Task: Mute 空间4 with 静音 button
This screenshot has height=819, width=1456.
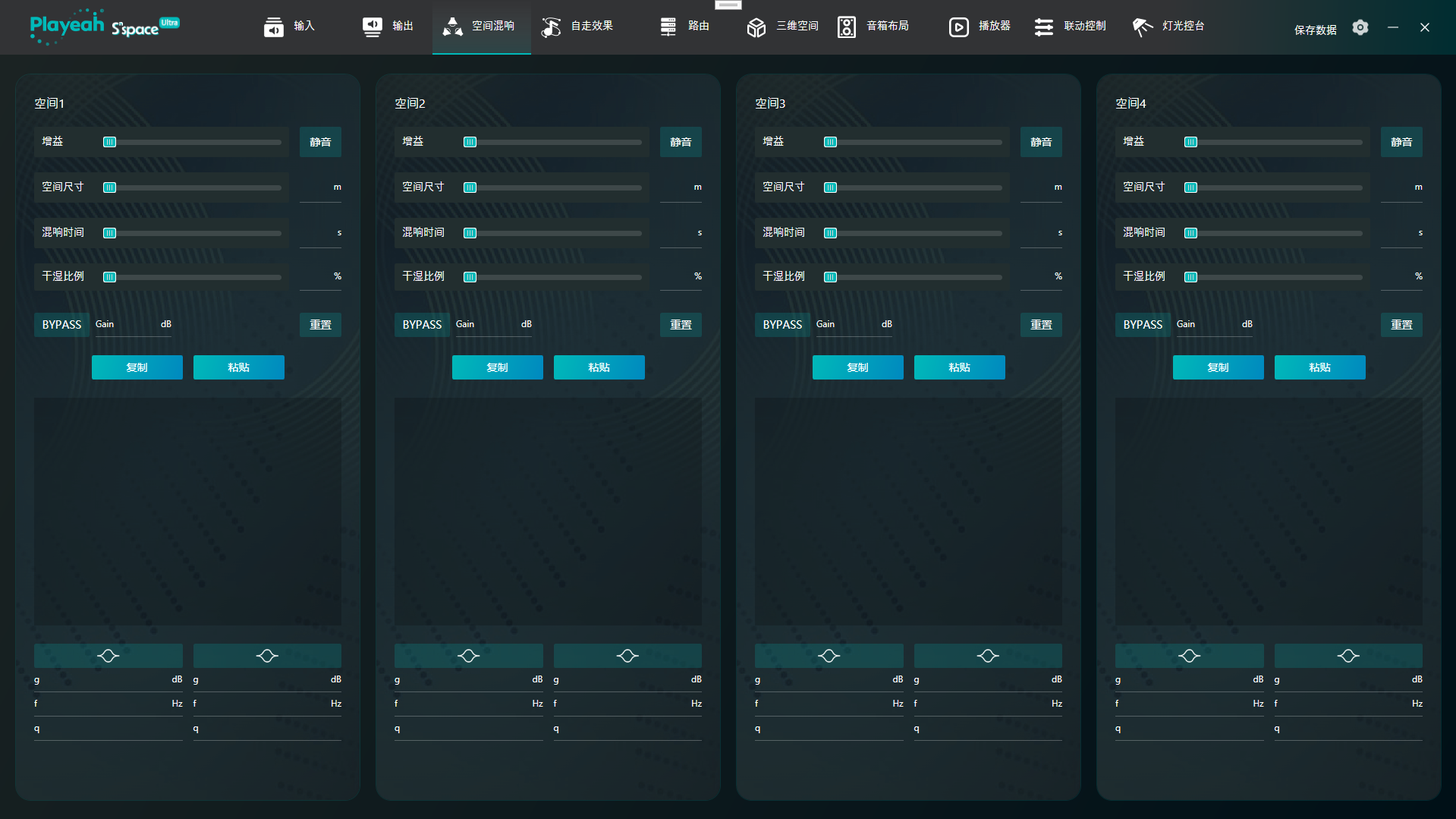Action: [x=1401, y=142]
